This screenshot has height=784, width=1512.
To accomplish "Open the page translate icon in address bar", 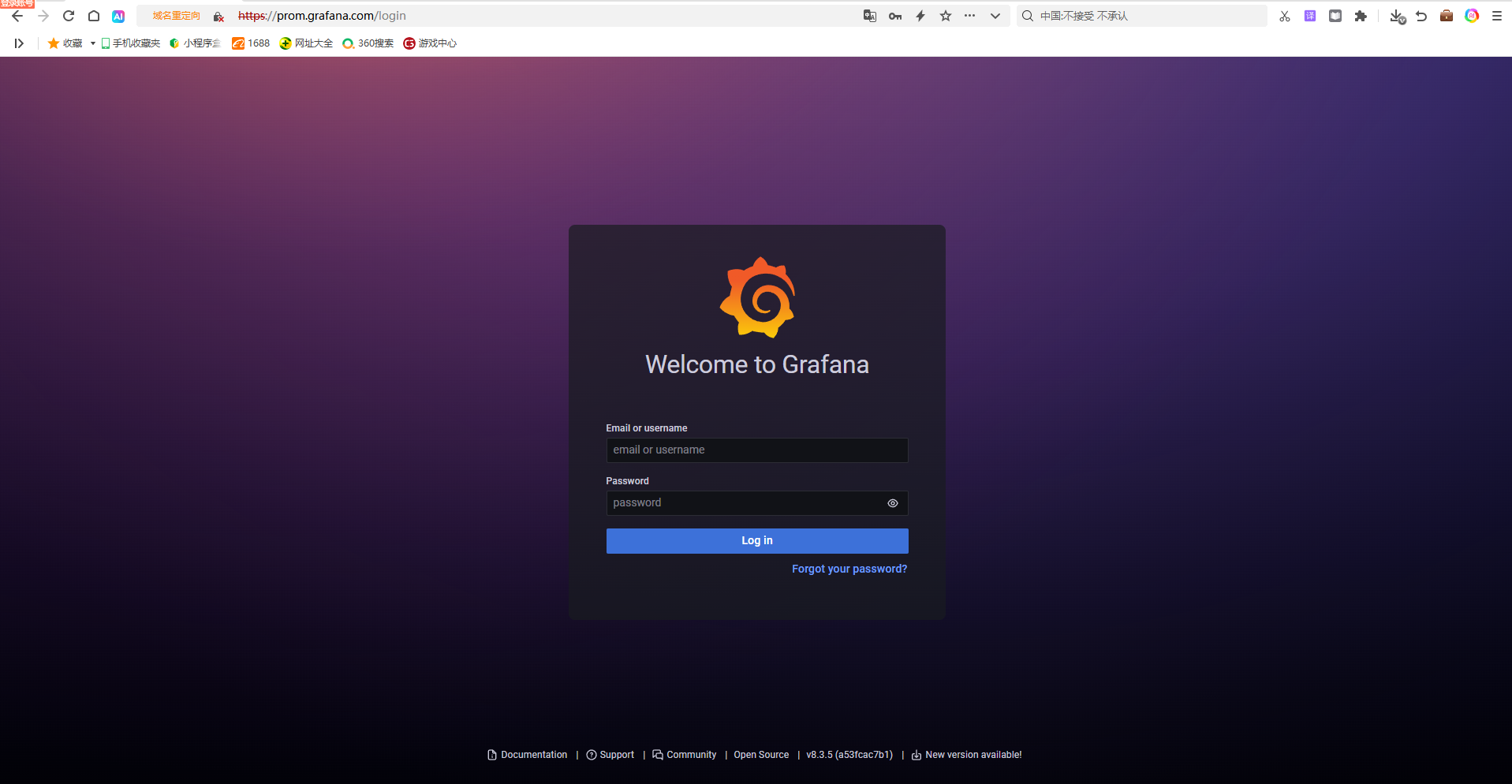I will 870,16.
